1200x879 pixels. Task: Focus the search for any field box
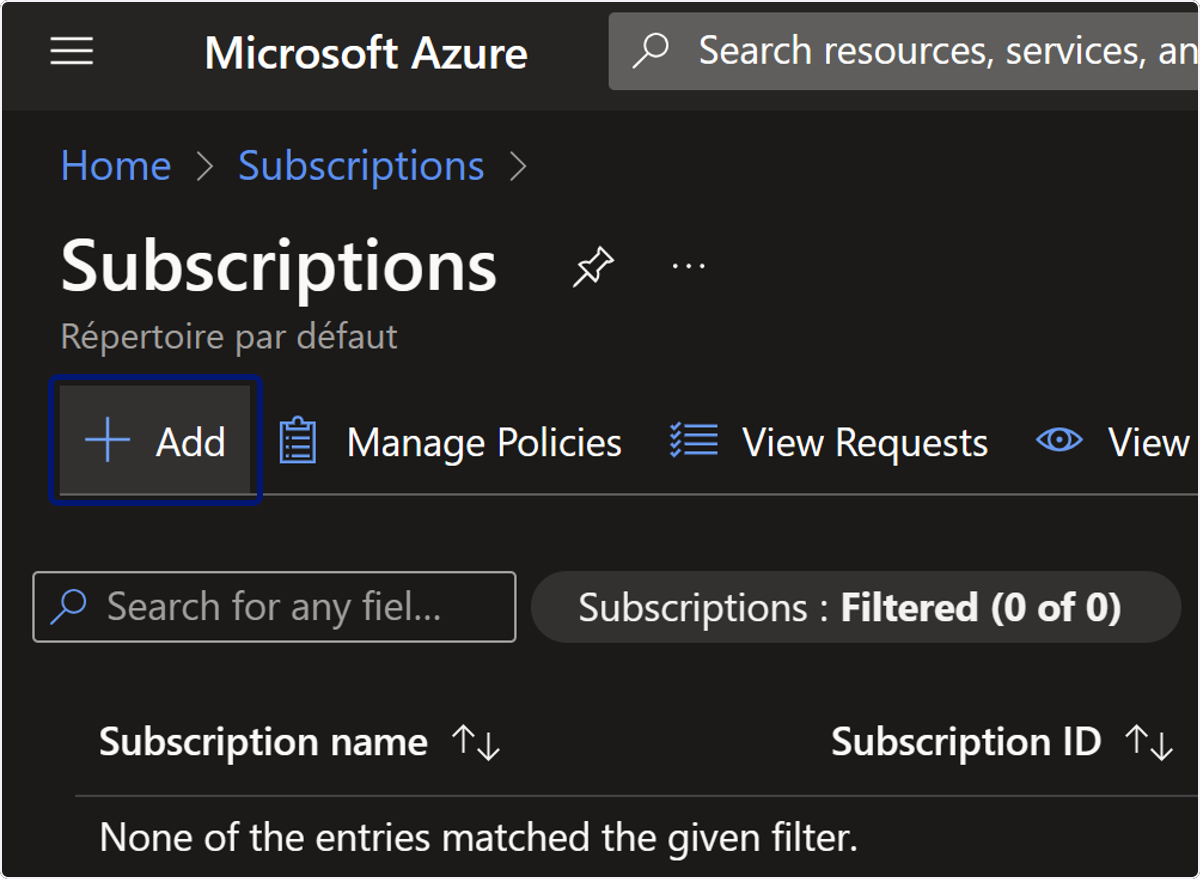click(x=275, y=607)
